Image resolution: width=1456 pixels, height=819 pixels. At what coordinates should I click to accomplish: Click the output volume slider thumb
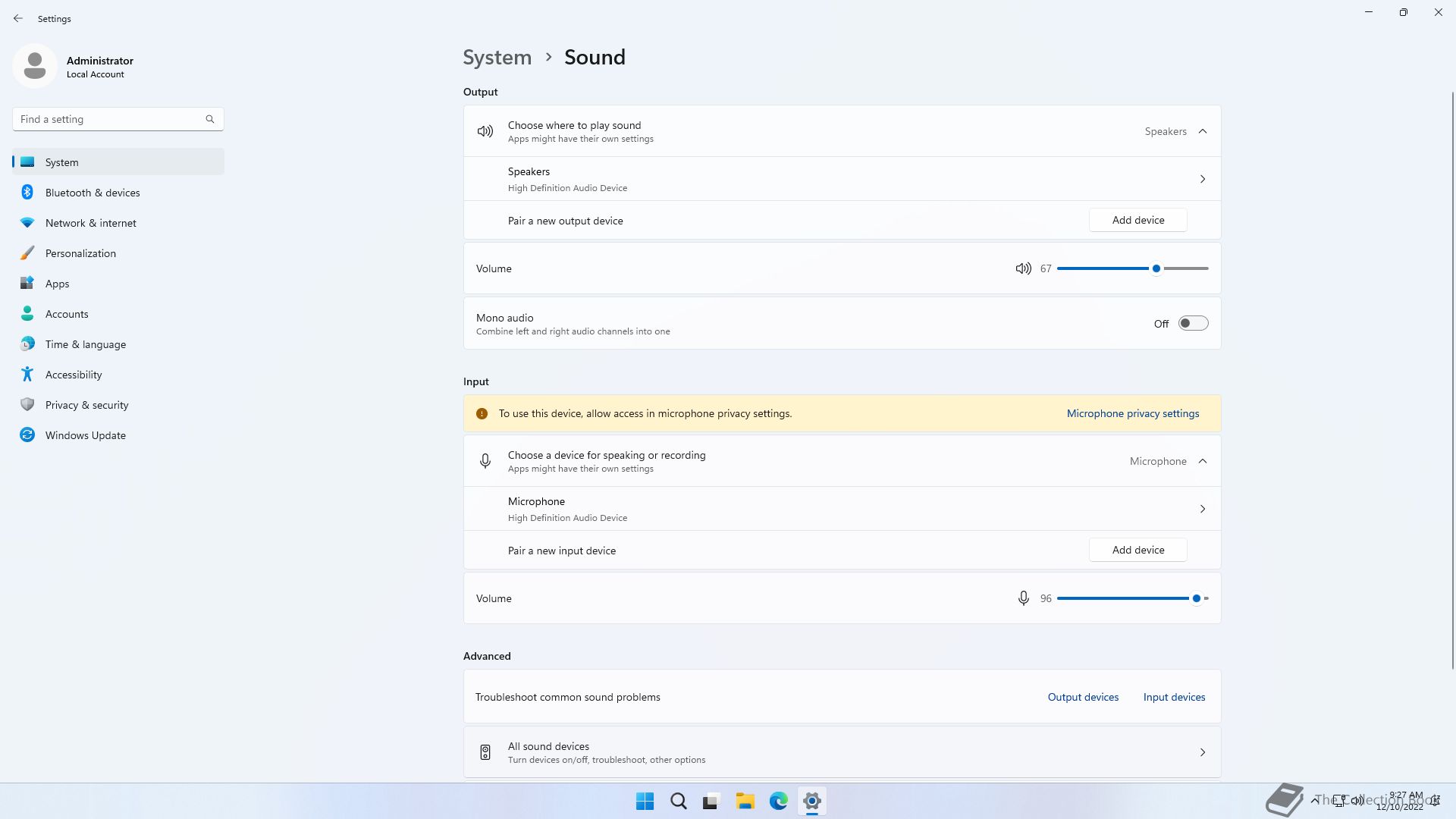coord(1156,268)
